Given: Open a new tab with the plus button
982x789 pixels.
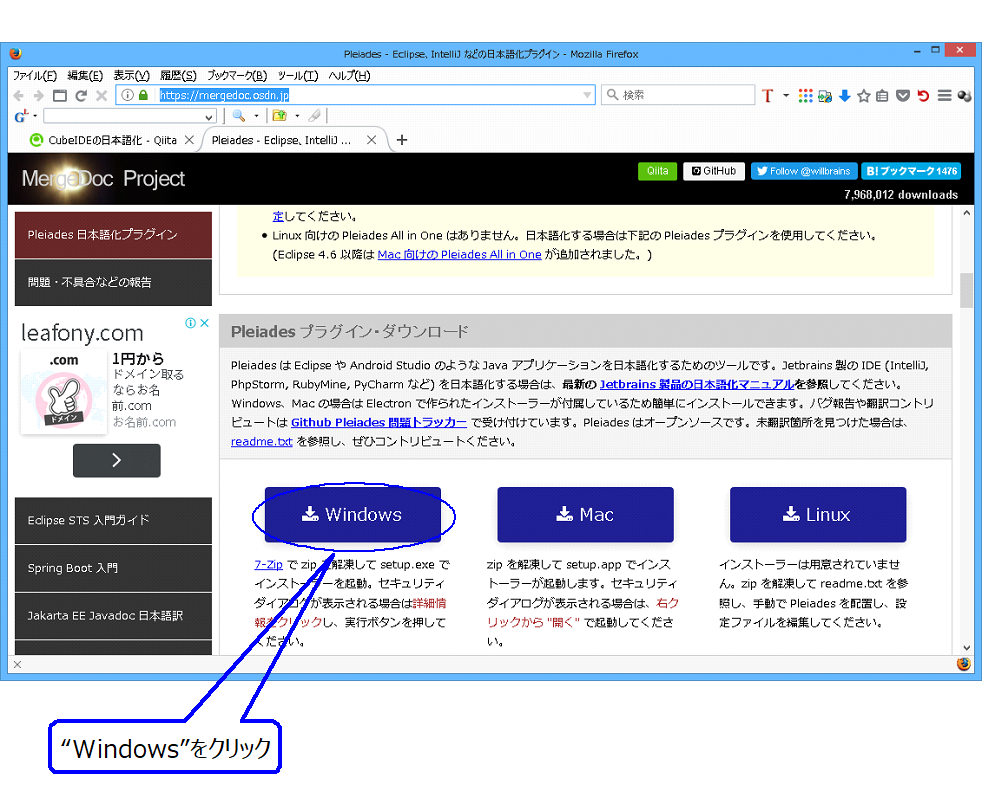Looking at the screenshot, I should click(401, 141).
